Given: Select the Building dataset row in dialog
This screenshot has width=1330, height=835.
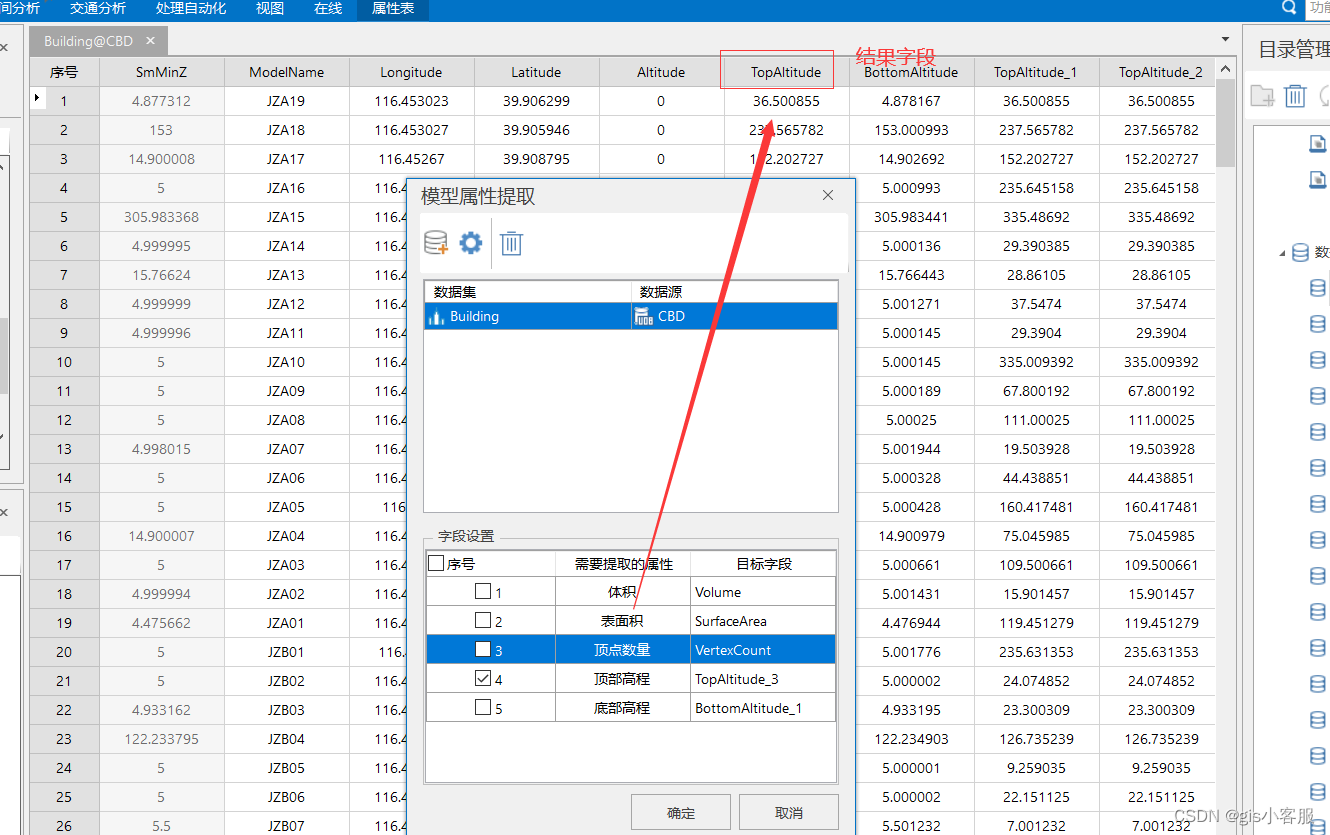Looking at the screenshot, I should 631,316.
